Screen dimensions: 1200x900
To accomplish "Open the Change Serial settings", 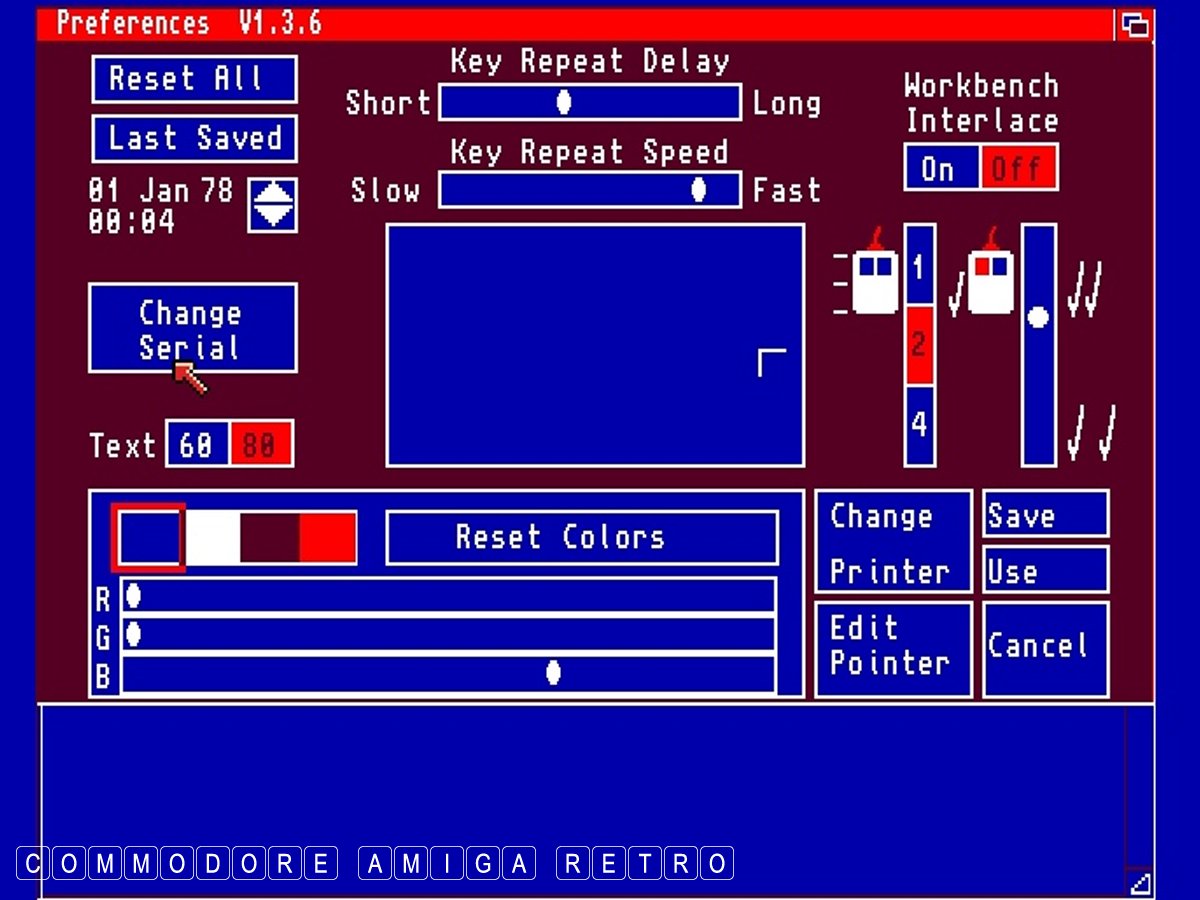I will (x=192, y=328).
